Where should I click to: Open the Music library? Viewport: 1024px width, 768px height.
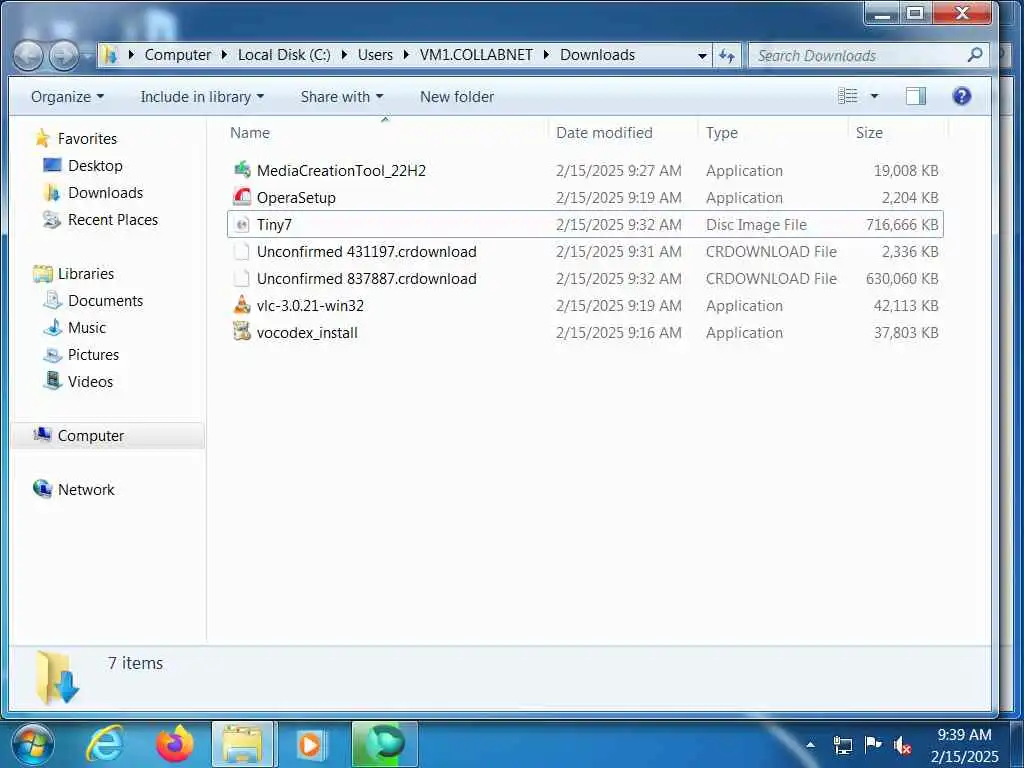[87, 328]
